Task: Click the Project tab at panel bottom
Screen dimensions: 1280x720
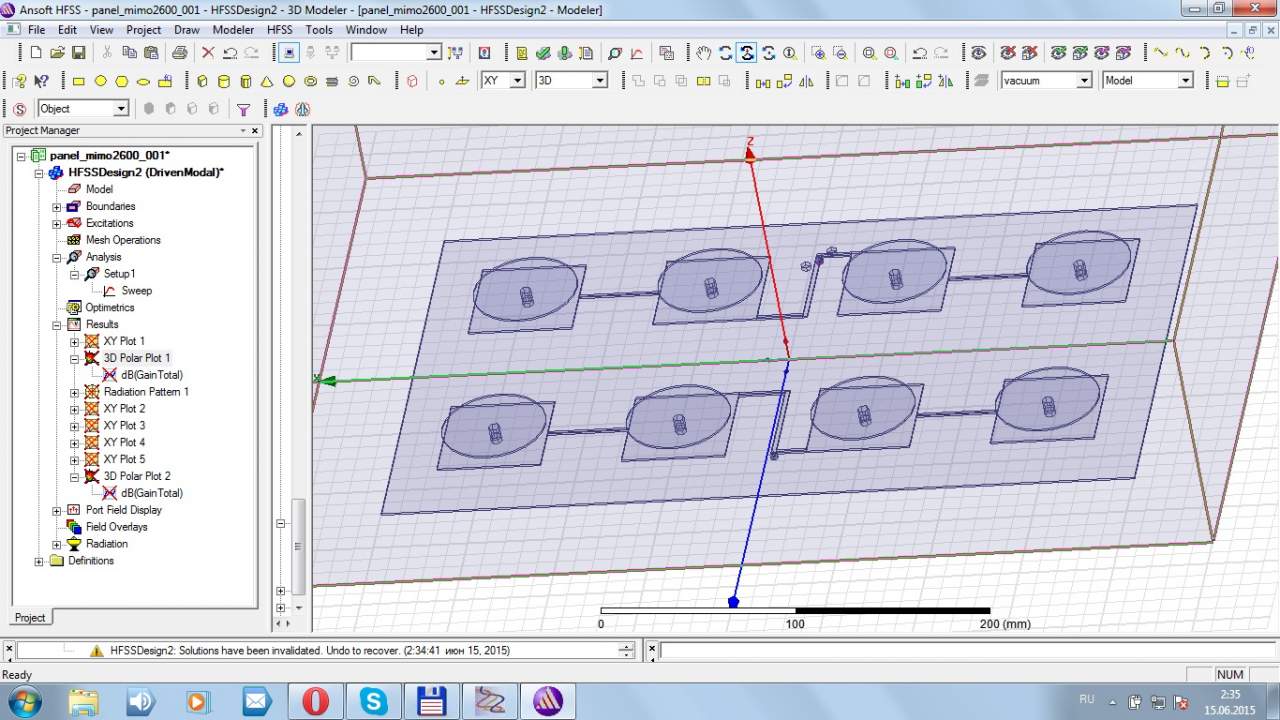Action: tap(30, 617)
